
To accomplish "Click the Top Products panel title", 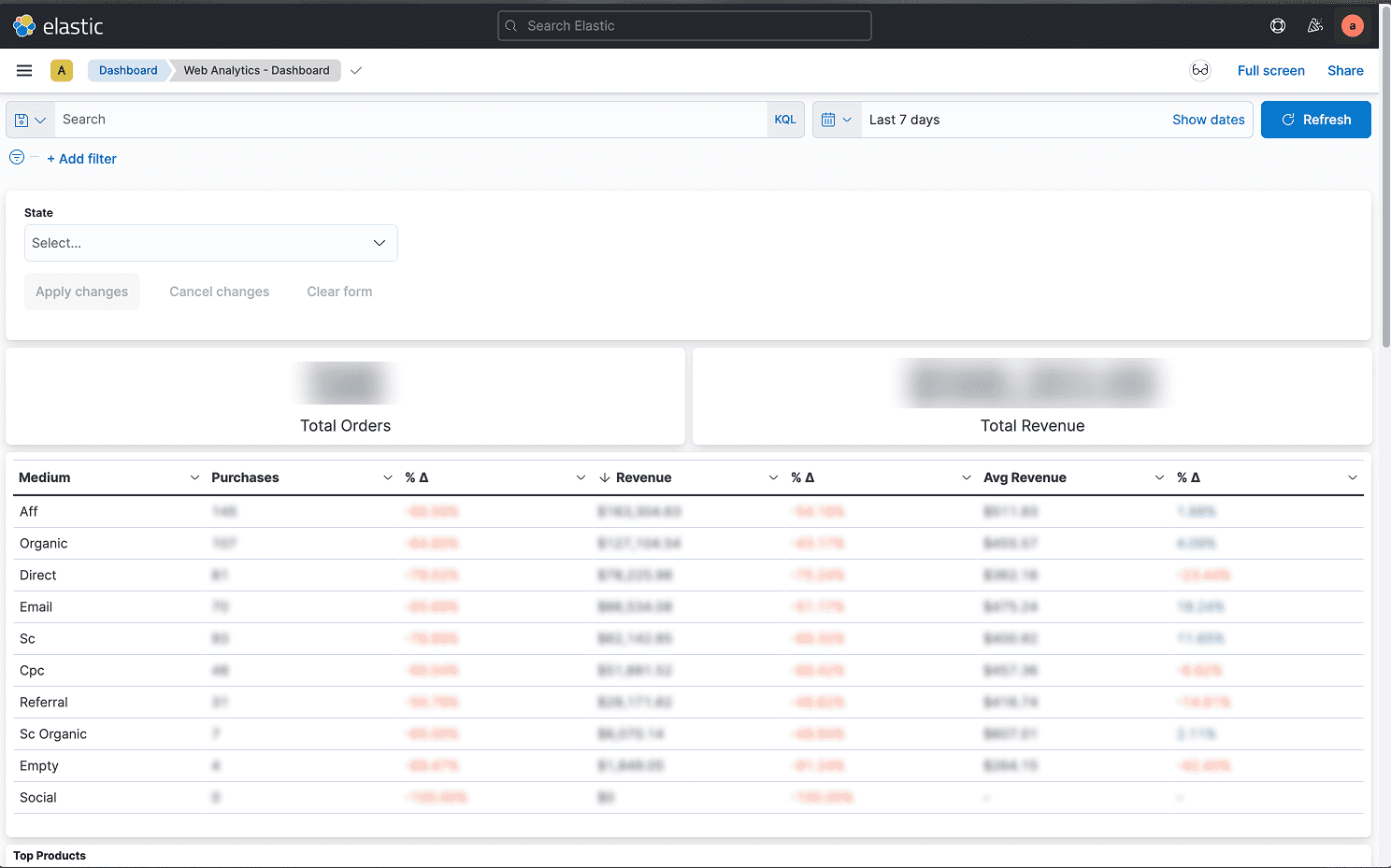I will point(50,856).
